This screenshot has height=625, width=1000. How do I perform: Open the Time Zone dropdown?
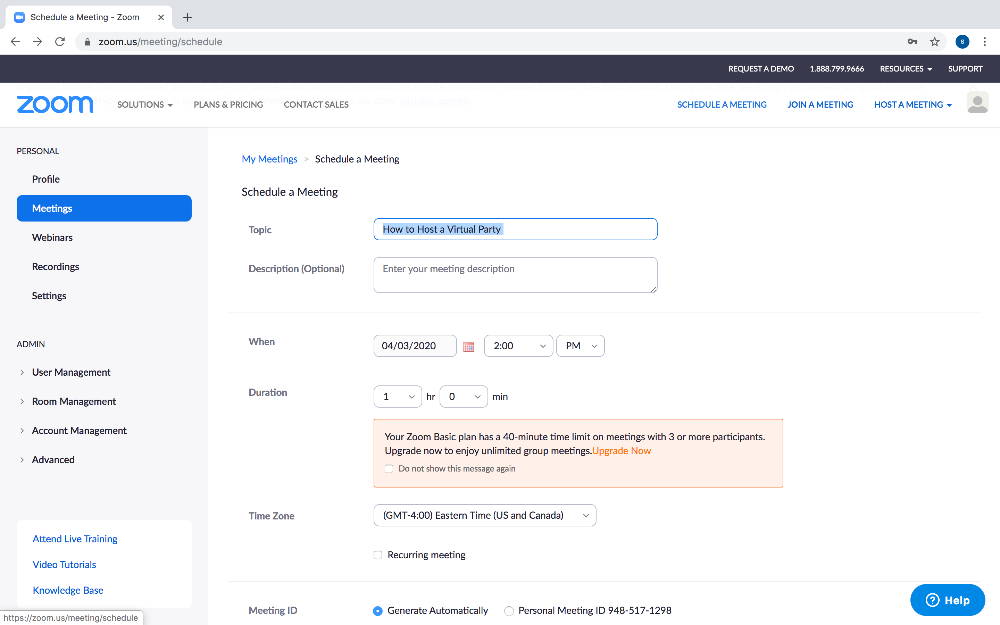pos(485,515)
